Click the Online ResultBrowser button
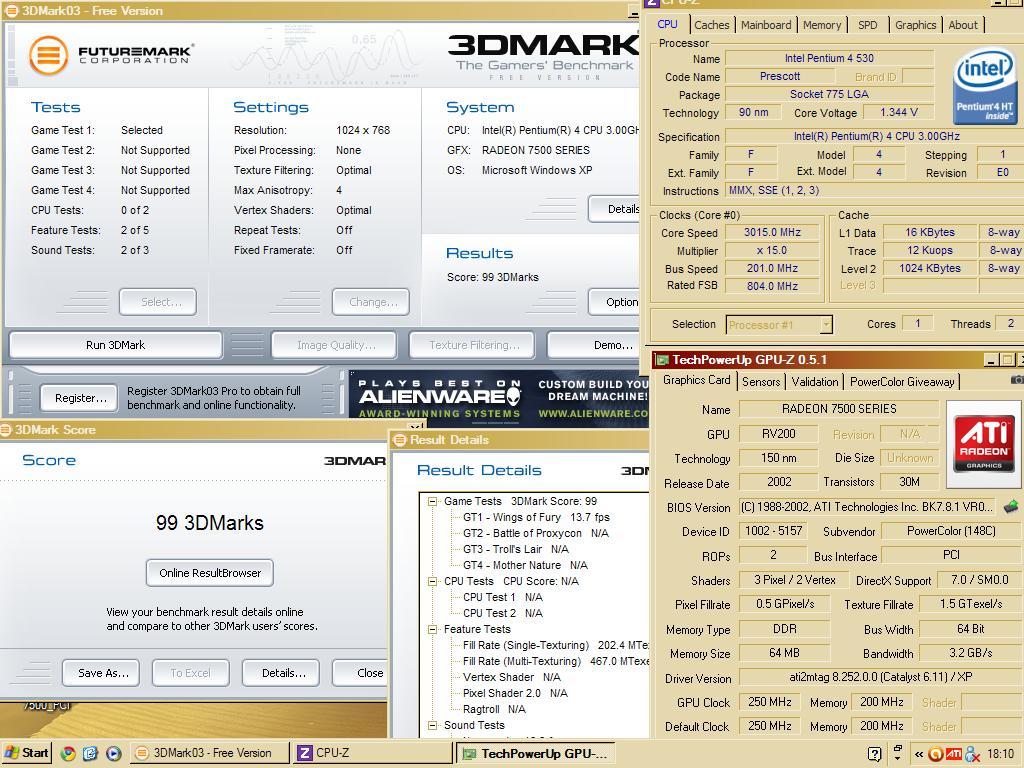The image size is (1024, 768). [x=210, y=573]
